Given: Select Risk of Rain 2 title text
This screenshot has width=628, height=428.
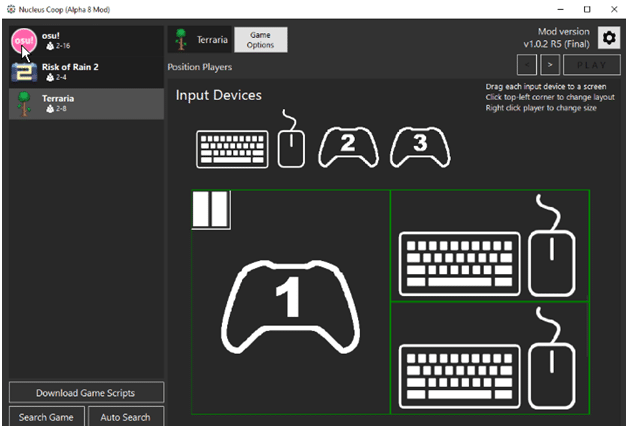Looking at the screenshot, I should (x=70, y=67).
